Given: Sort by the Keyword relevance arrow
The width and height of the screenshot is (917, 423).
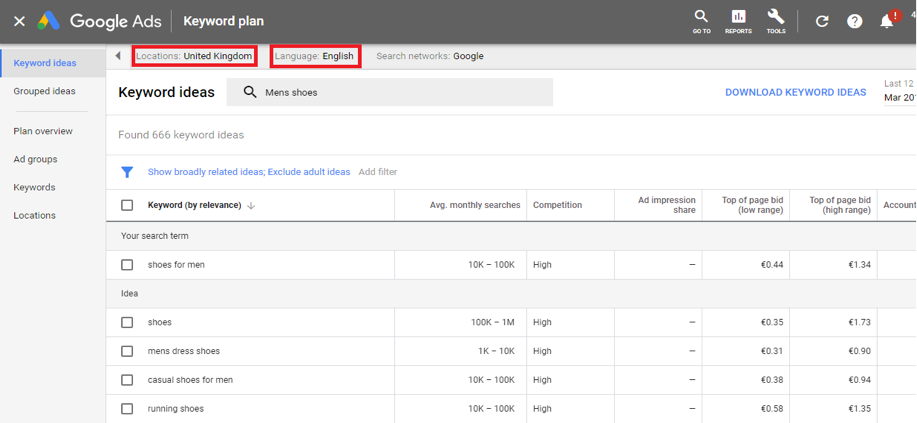Looking at the screenshot, I should [x=251, y=205].
